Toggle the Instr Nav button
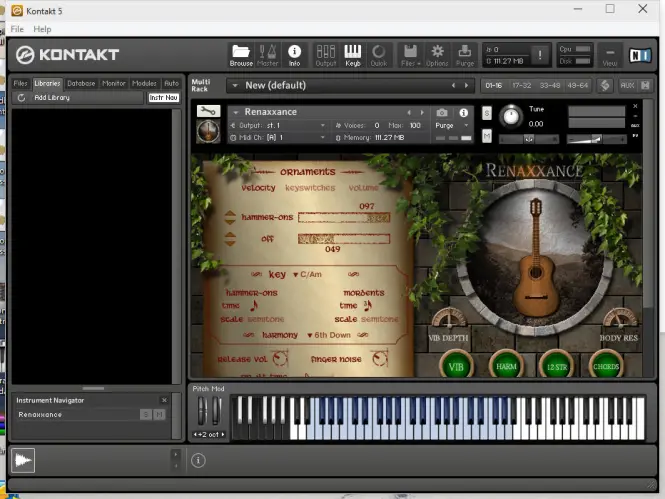This screenshot has width=665, height=499. 163,98
